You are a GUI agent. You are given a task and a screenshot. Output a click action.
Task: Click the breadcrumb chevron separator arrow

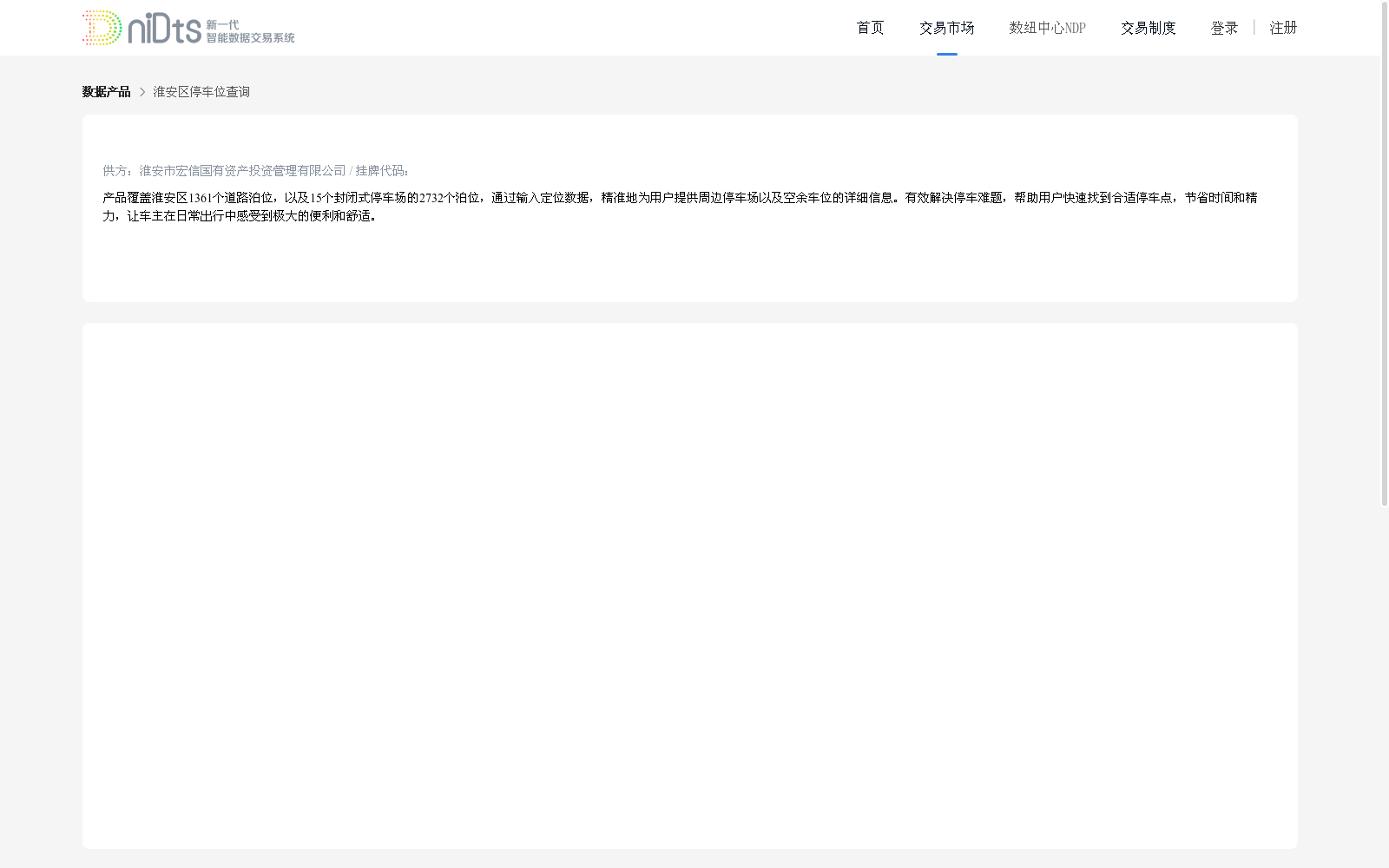[x=142, y=92]
